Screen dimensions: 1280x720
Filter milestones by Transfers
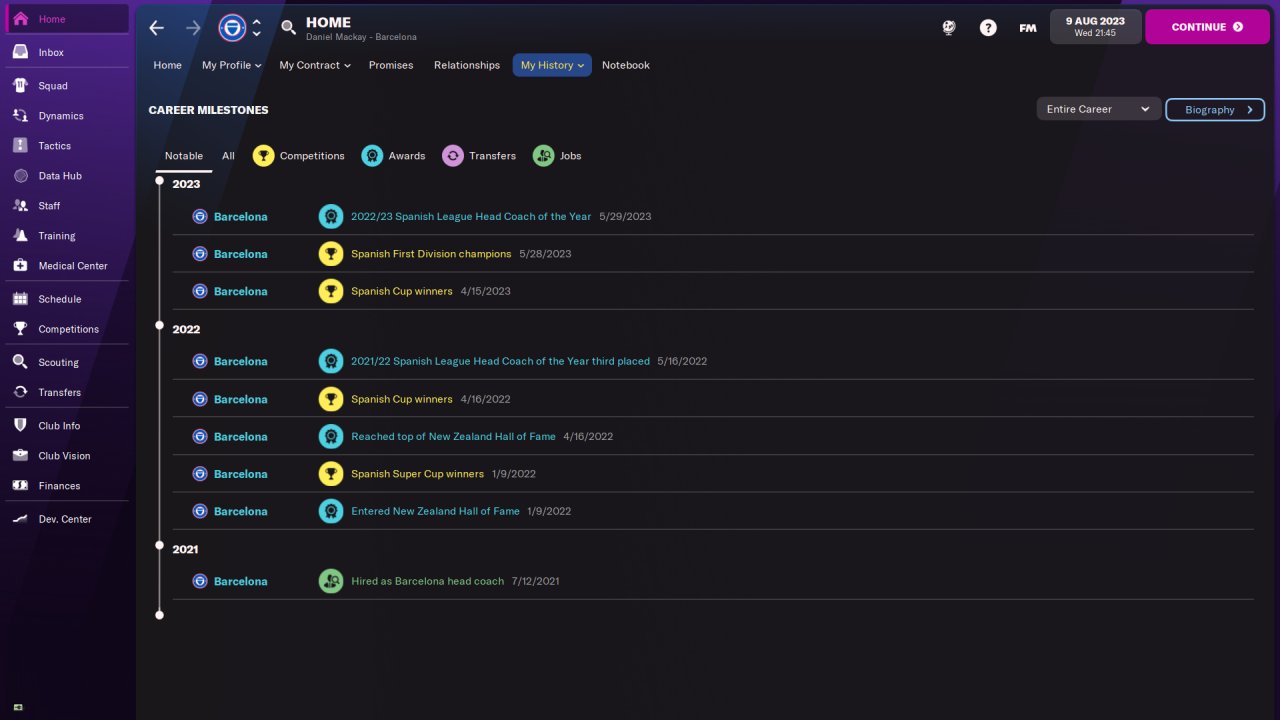(479, 156)
